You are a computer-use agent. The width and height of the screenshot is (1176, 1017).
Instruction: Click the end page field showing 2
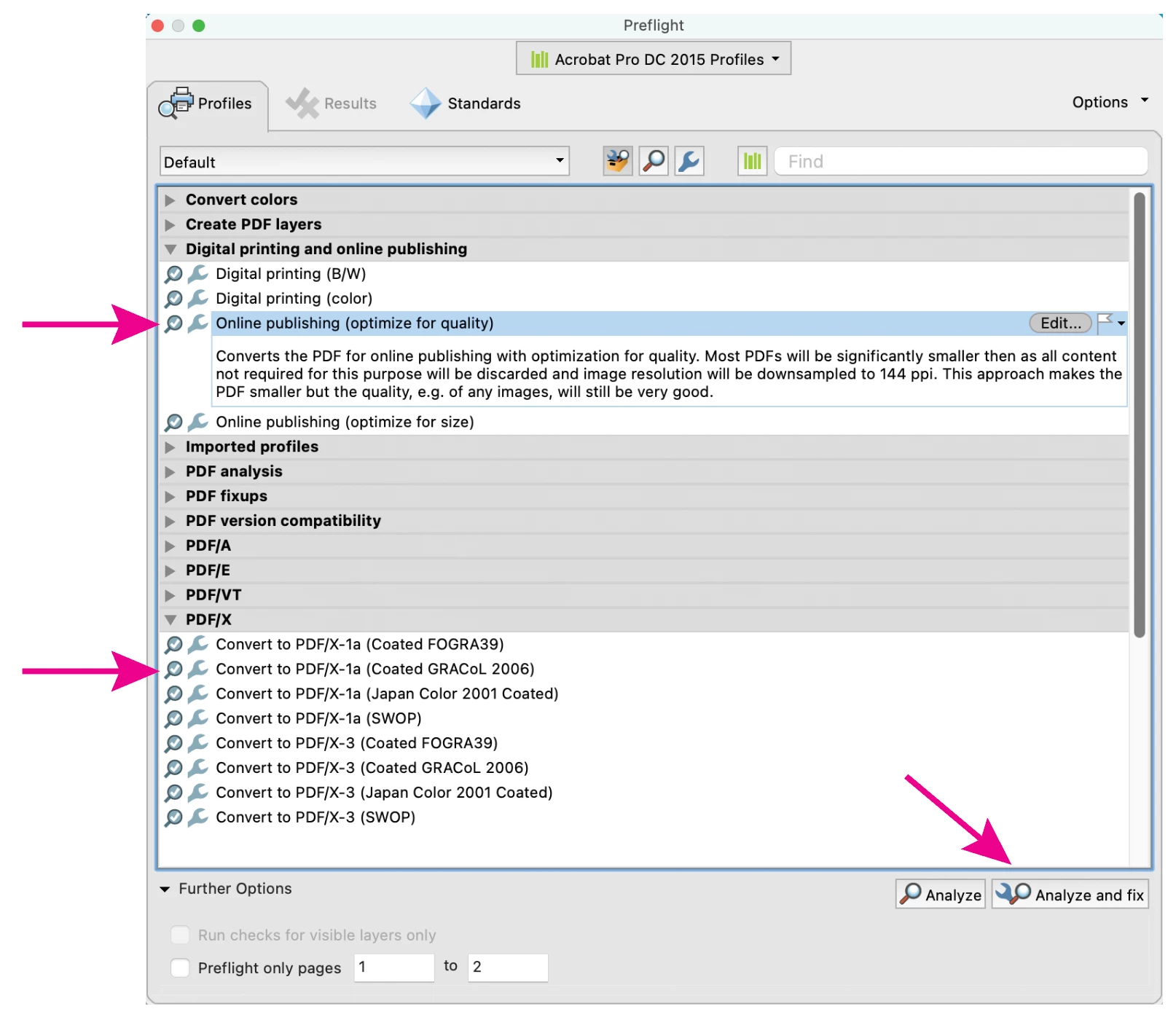tap(507, 967)
